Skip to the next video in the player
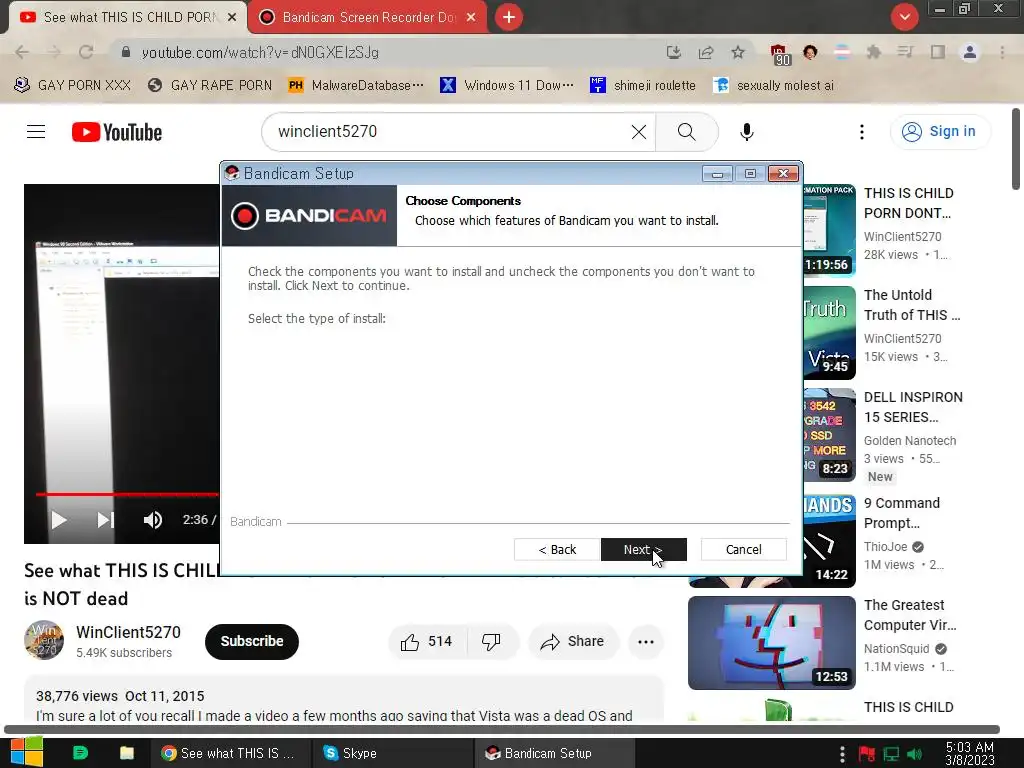The image size is (1024, 768). (x=105, y=520)
